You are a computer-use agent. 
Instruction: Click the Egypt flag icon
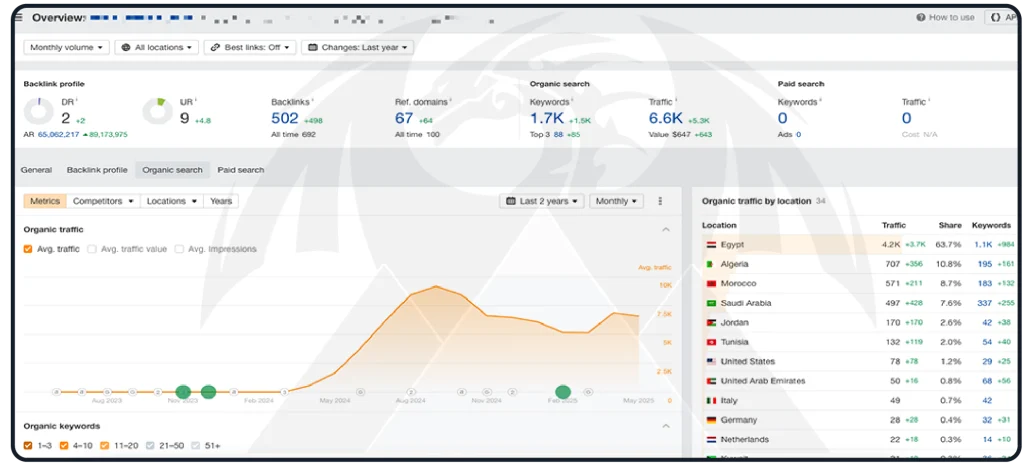click(710, 245)
